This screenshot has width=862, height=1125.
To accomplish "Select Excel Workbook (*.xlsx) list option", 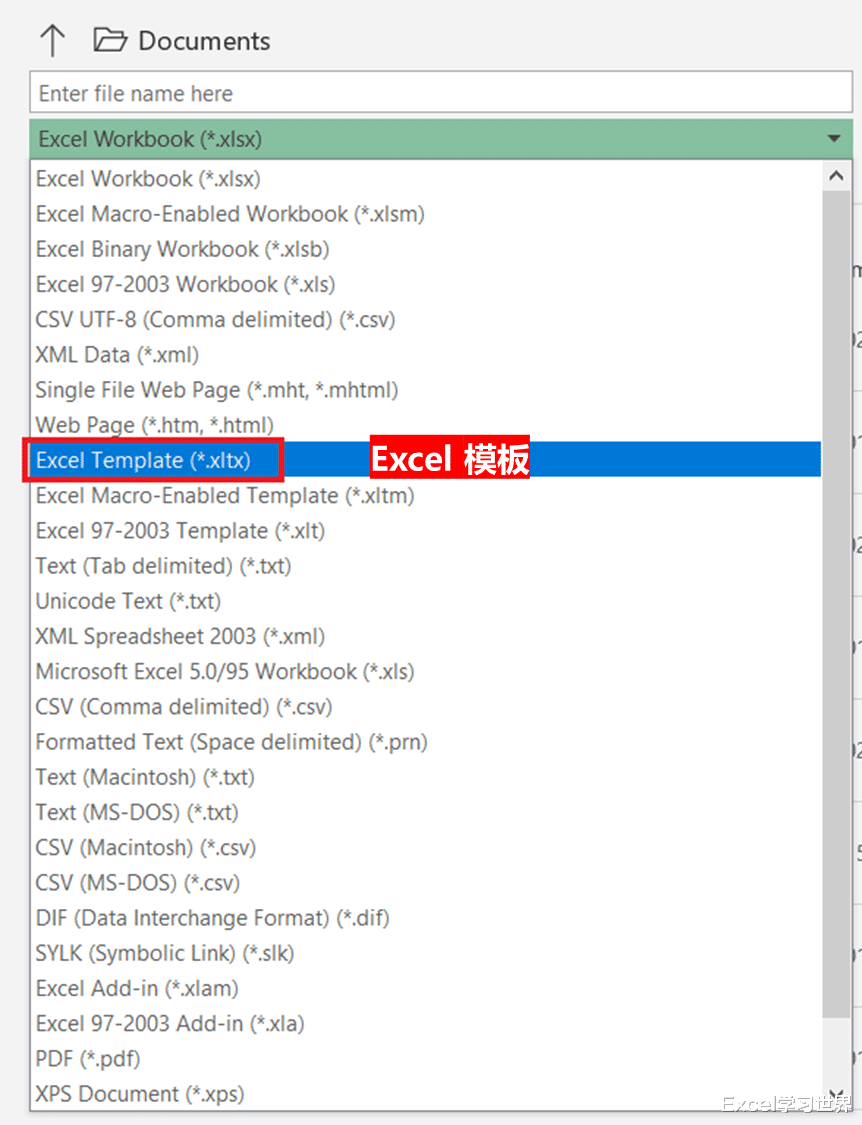I will point(426,179).
